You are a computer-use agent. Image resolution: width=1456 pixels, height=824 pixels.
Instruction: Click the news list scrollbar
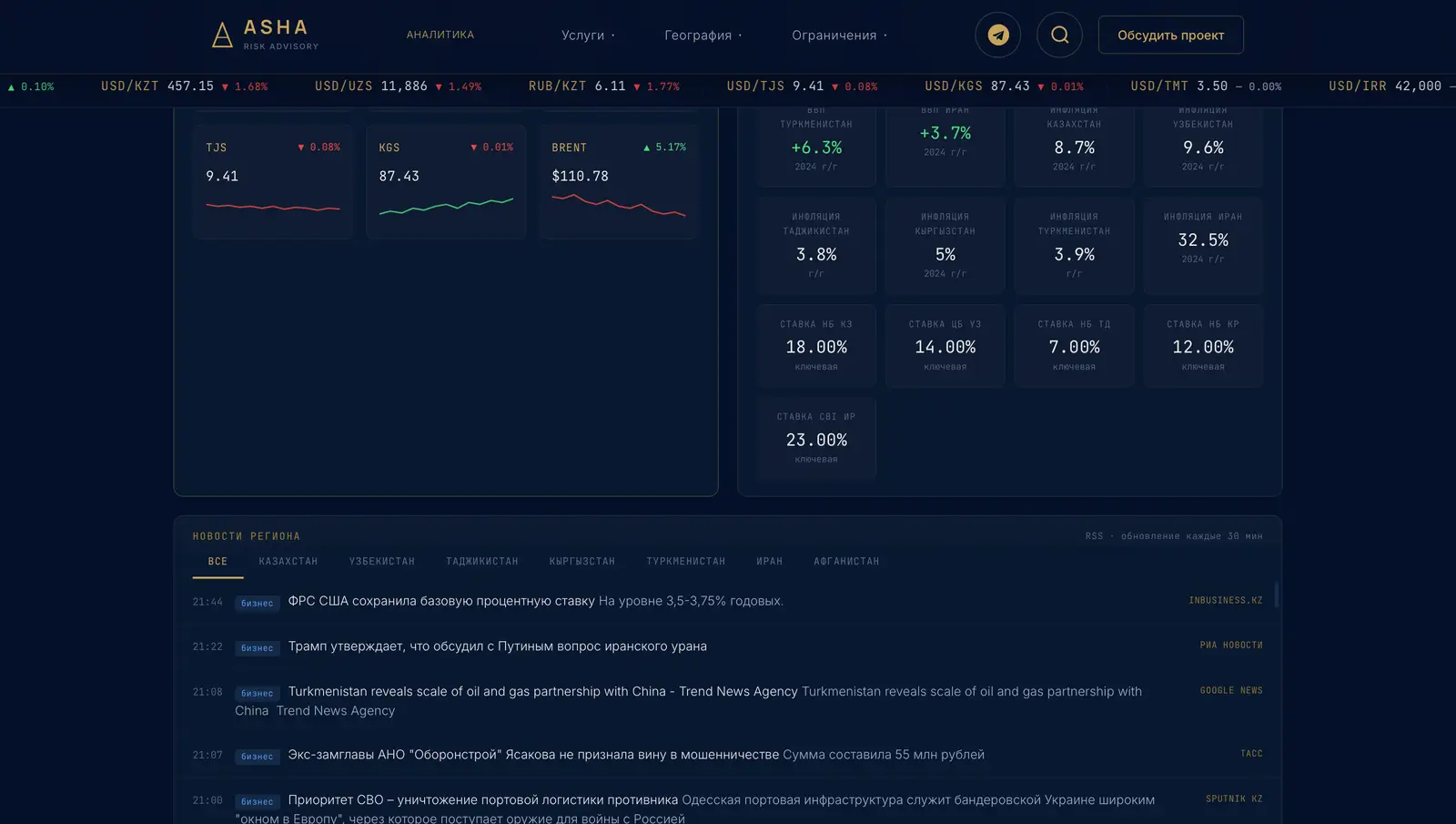[1277, 595]
